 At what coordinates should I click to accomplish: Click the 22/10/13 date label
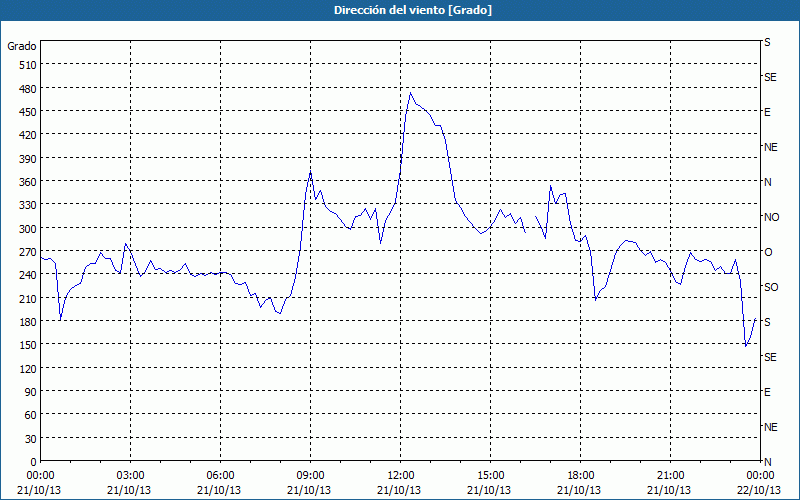[x=759, y=490]
